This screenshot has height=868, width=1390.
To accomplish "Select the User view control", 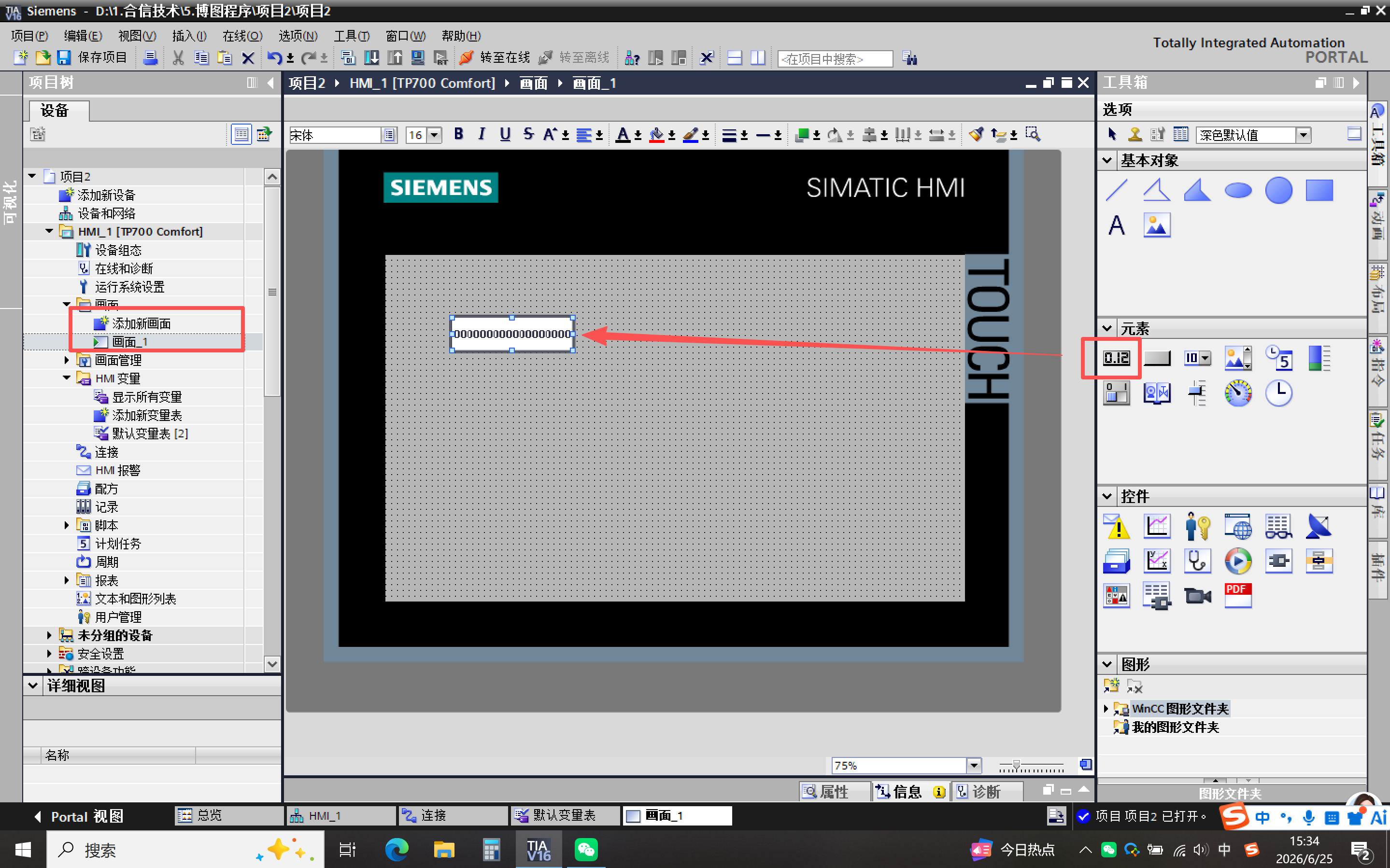I will point(1197,526).
